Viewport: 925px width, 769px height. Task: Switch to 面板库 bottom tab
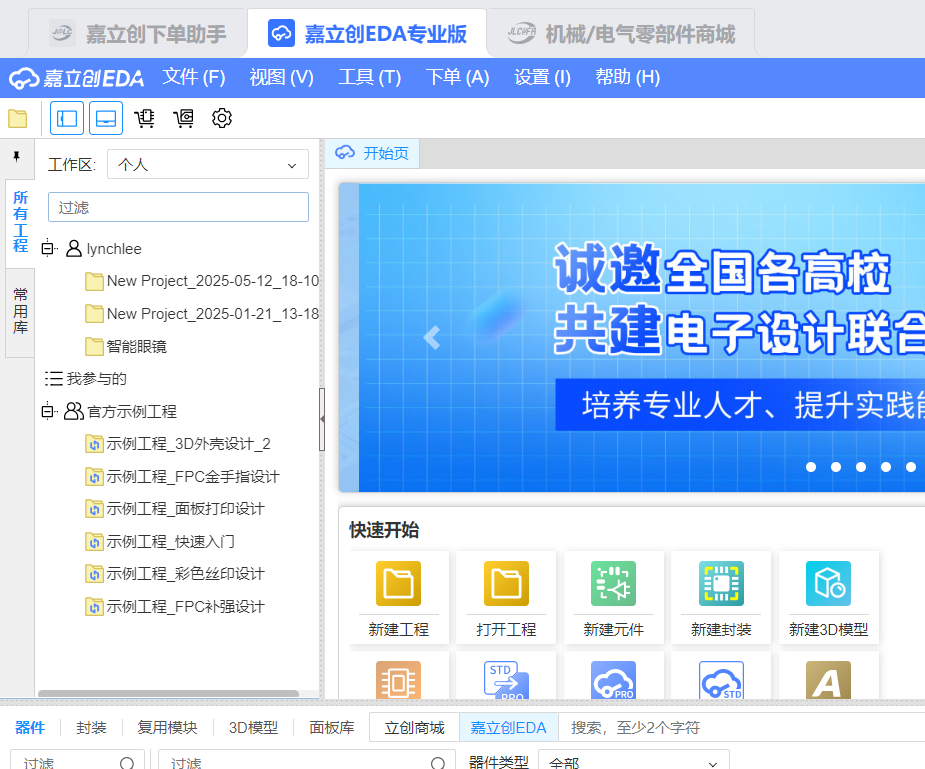332,728
